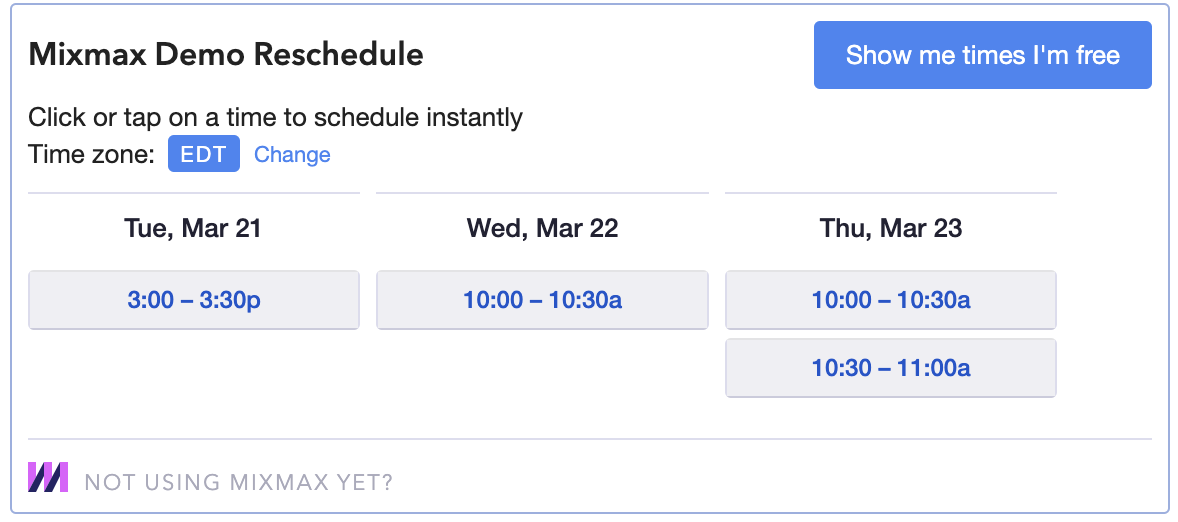The width and height of the screenshot is (1178, 522).
Task: Click the divider line above Thu, Mar 23
Action: [891, 193]
